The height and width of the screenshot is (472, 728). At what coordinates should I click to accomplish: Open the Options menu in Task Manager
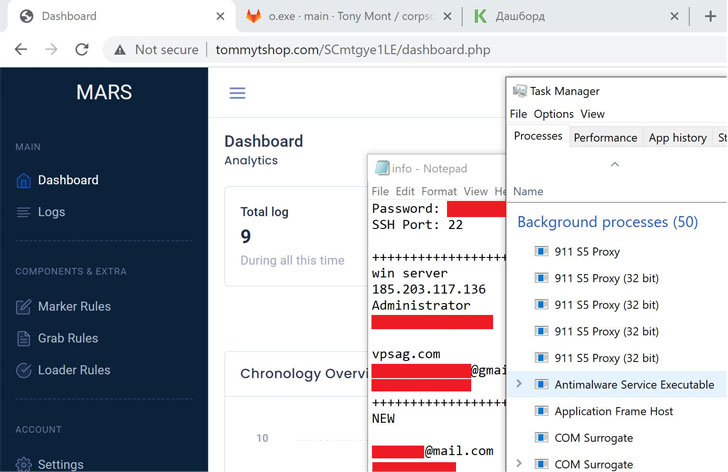pyautogui.click(x=553, y=114)
